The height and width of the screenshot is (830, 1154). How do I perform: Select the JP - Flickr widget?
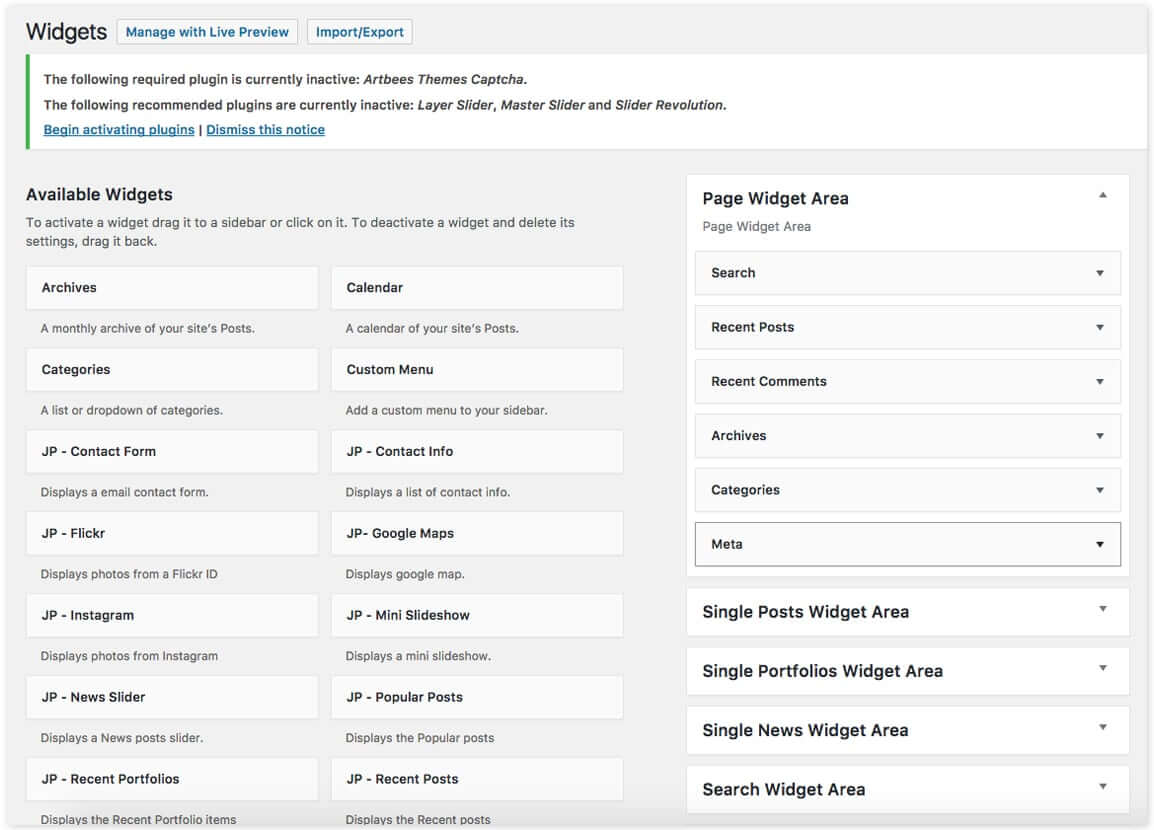point(171,533)
